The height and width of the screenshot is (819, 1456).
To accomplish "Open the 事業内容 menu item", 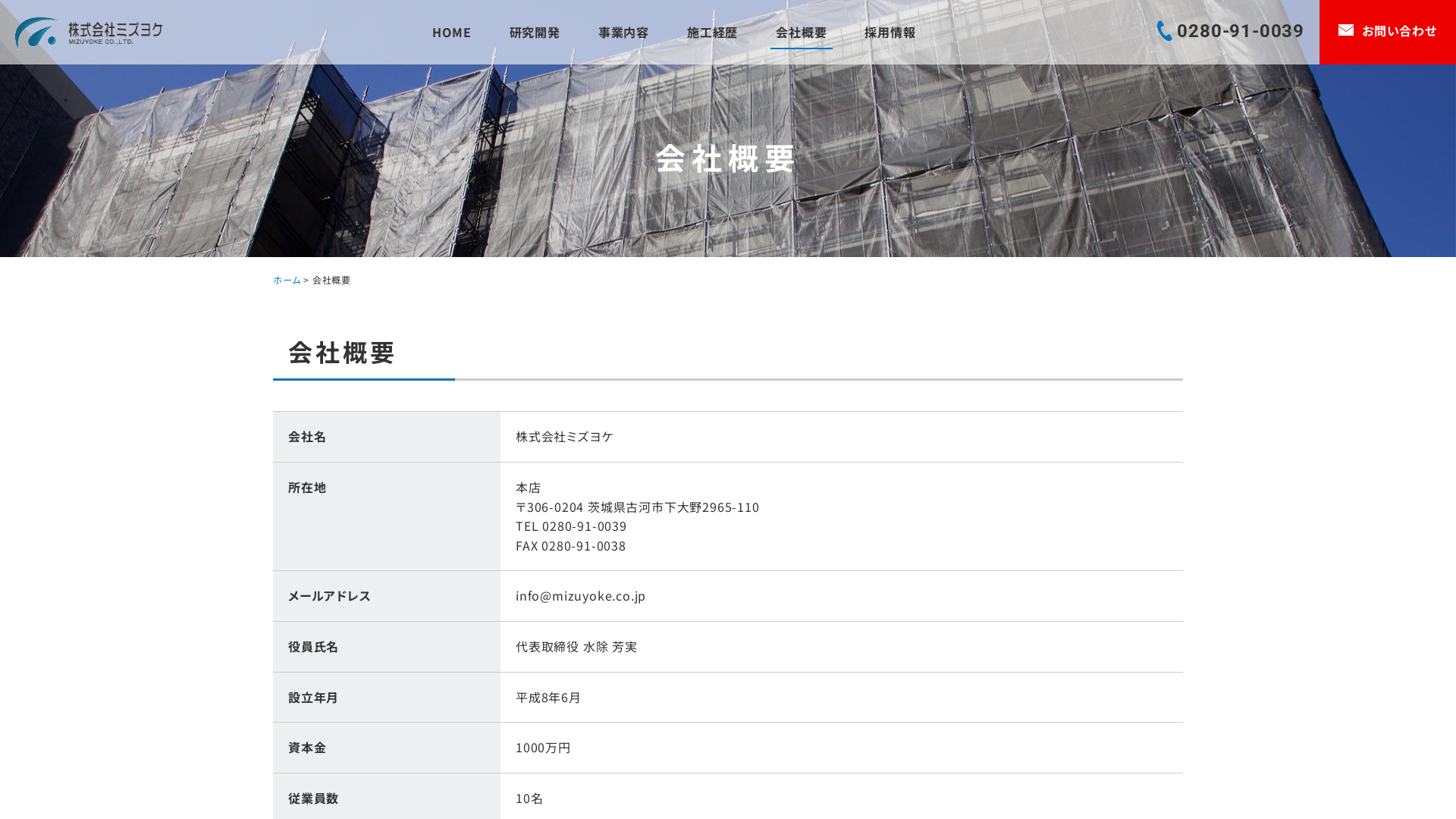I will pyautogui.click(x=623, y=33).
